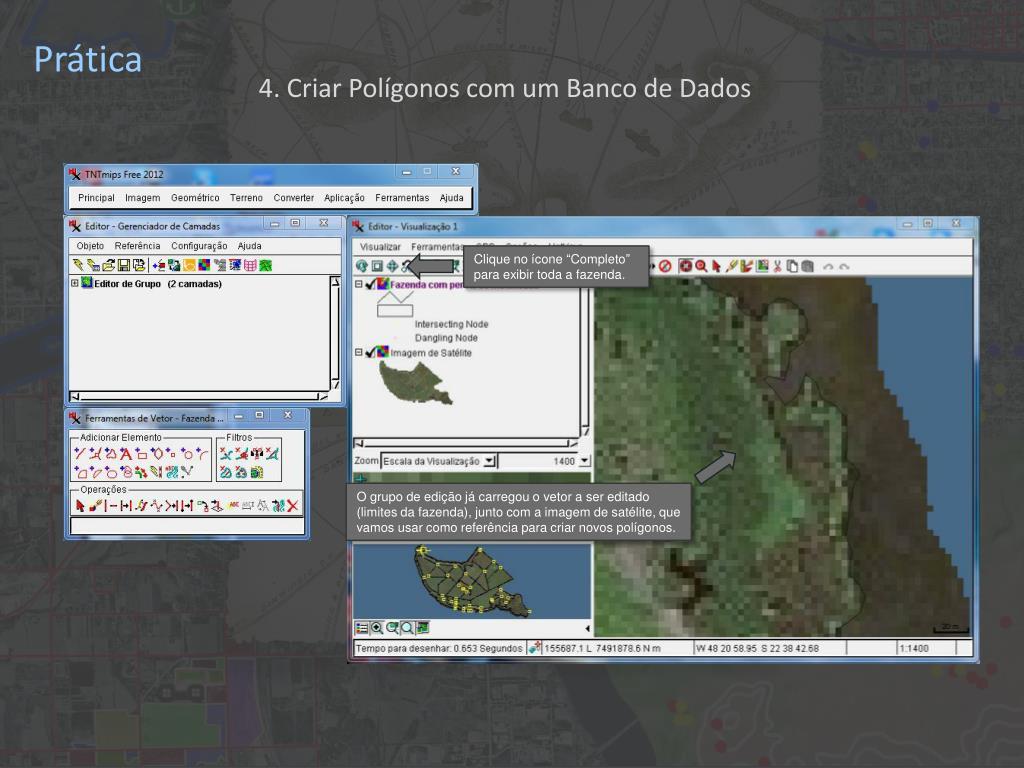Click the red magnifier zoom icon in view toolbar
The image size is (1024, 768).
[x=701, y=266]
